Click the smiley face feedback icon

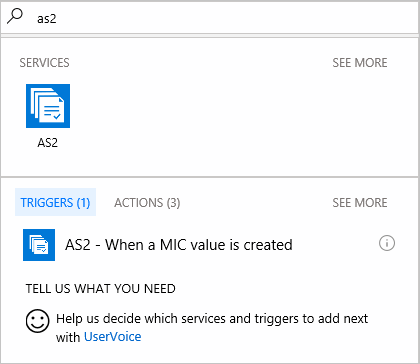[38, 321]
